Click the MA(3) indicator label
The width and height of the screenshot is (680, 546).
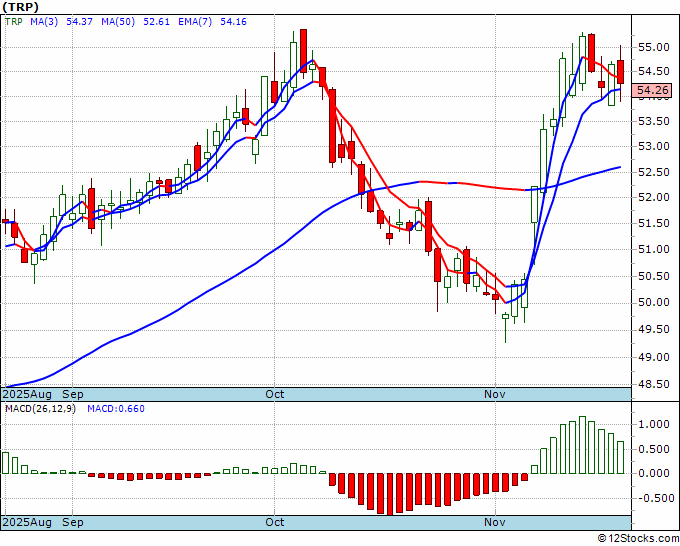(44, 22)
